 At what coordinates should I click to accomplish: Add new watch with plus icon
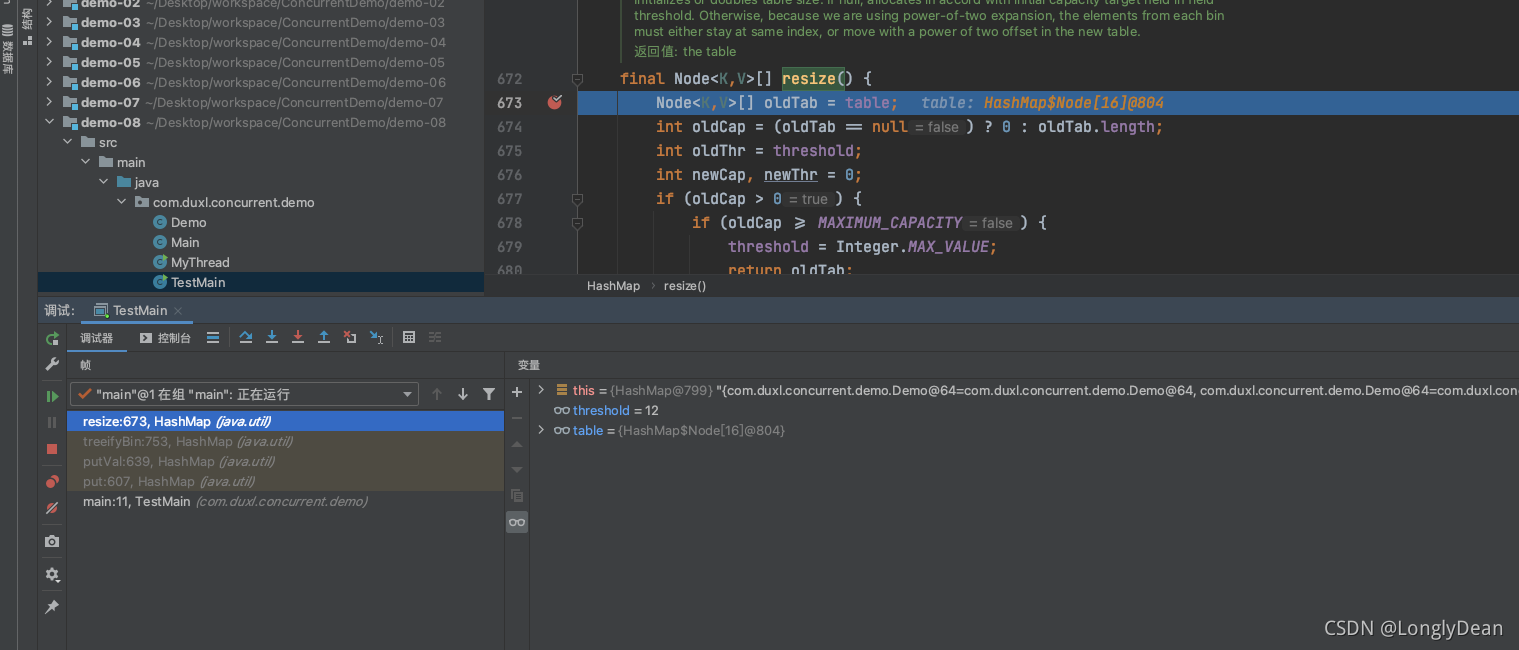pyautogui.click(x=517, y=392)
